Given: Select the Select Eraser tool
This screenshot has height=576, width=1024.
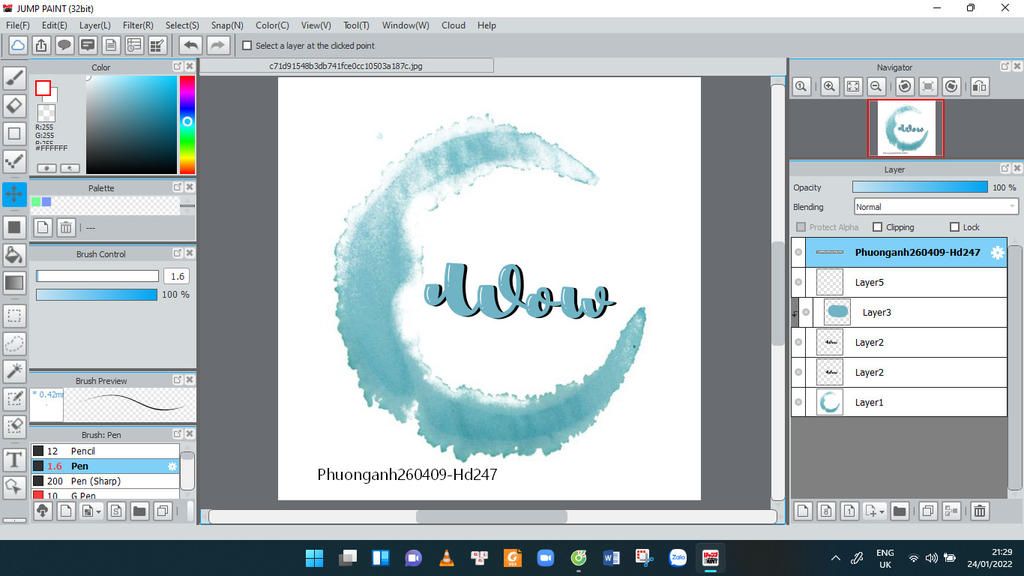Looking at the screenshot, I should click(x=14, y=426).
